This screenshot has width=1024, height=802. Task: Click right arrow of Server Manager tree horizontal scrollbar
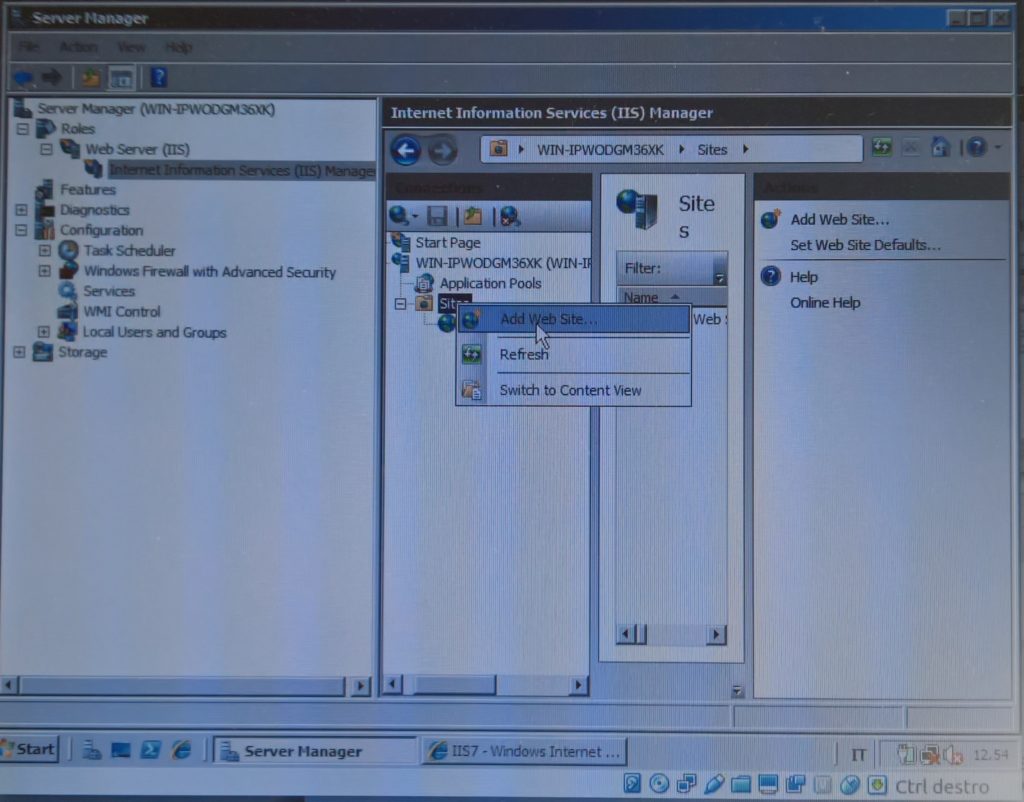point(360,686)
